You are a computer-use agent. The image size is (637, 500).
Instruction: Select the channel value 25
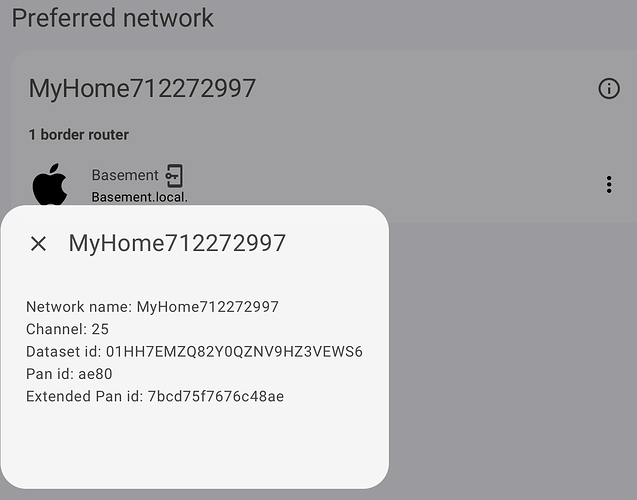[x=99, y=329]
